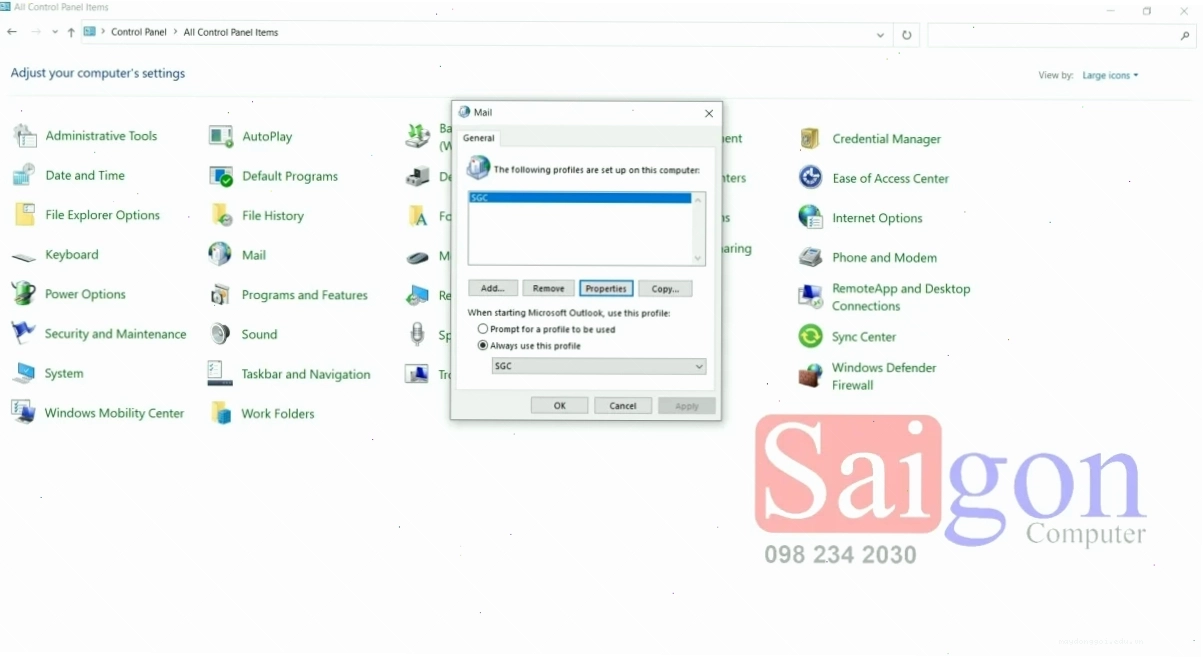1203x658 pixels.
Task: Select Always use this profile option
Action: pos(529,346)
